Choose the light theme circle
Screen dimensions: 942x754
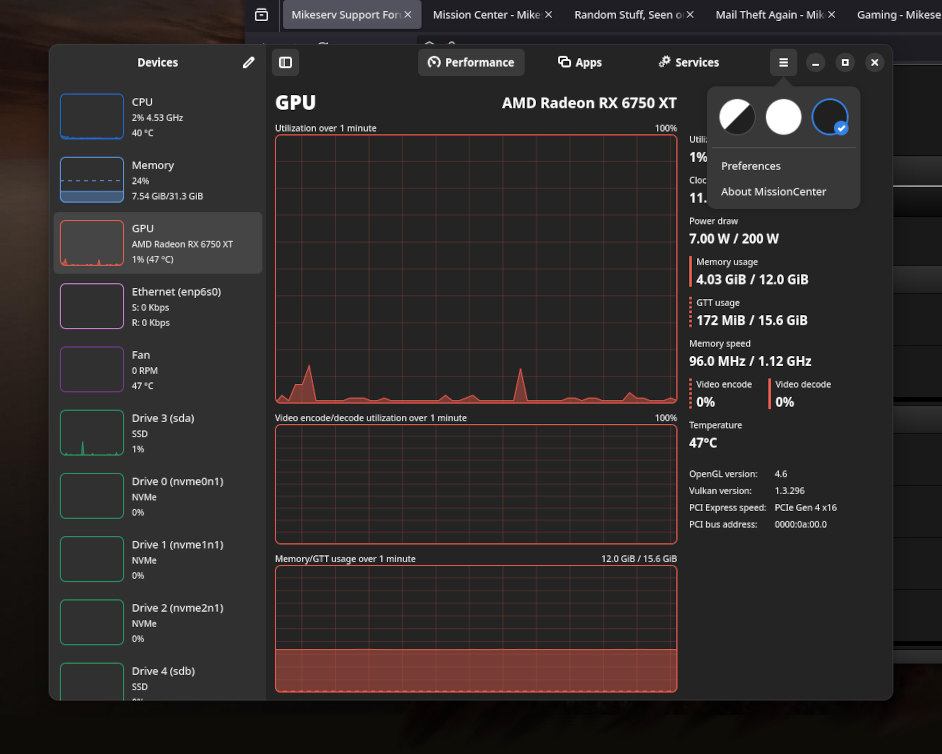tap(783, 117)
